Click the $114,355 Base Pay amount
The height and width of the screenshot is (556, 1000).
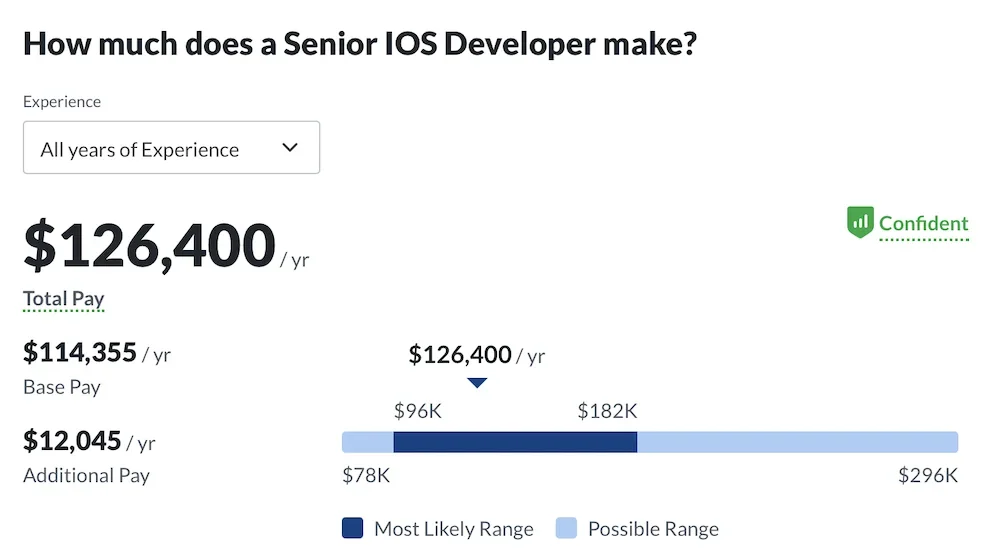coord(80,352)
